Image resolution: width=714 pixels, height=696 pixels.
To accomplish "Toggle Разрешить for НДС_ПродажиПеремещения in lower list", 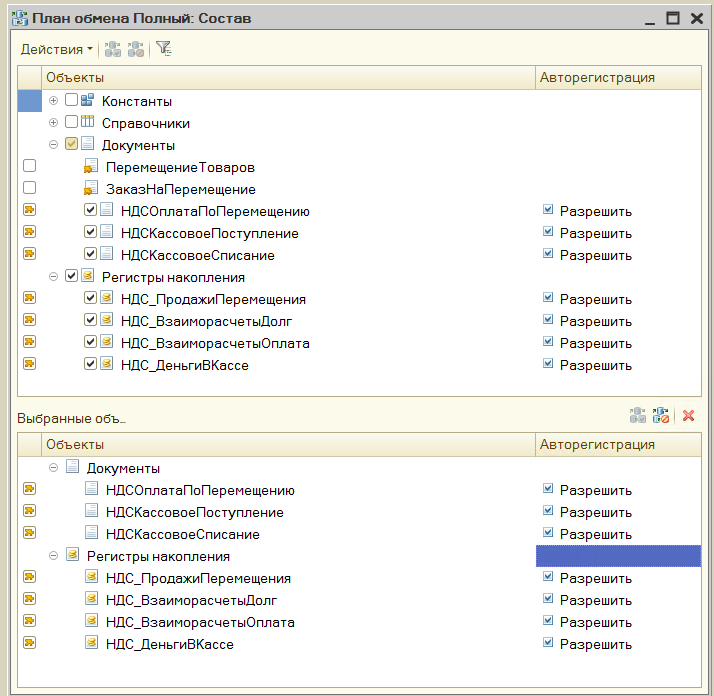I will pos(548,577).
